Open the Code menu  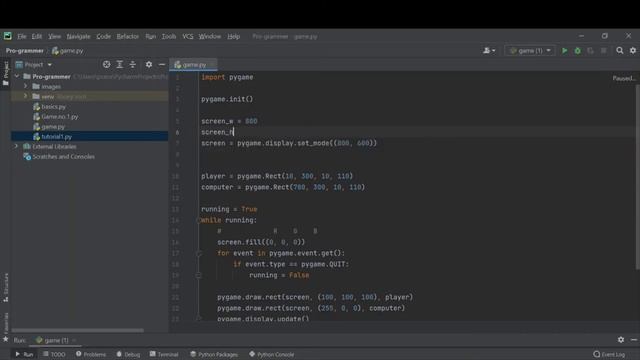pyautogui.click(x=103, y=36)
